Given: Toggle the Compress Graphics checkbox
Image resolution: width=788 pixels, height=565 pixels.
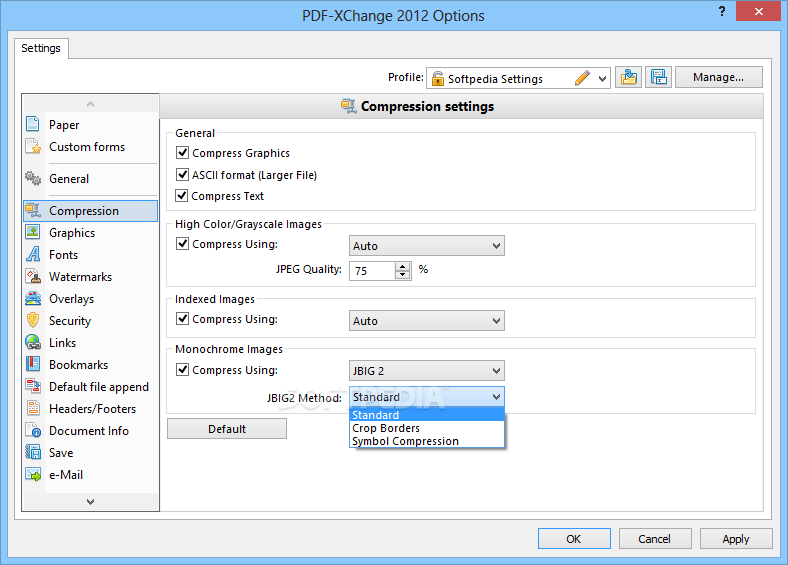Looking at the screenshot, I should (x=182, y=152).
